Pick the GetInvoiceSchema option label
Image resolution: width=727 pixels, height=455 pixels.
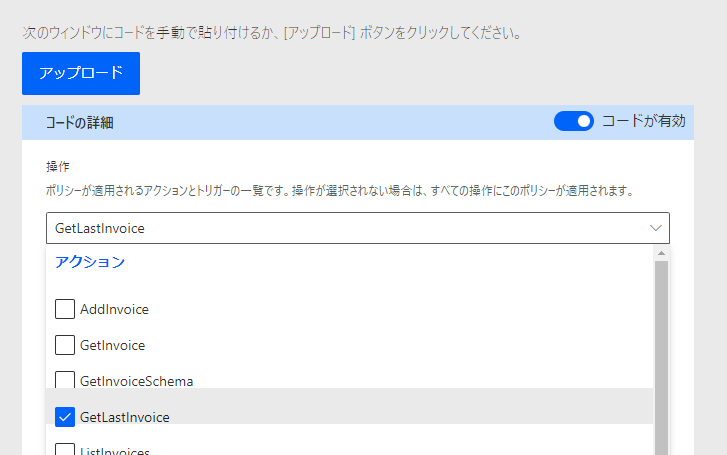point(136,381)
